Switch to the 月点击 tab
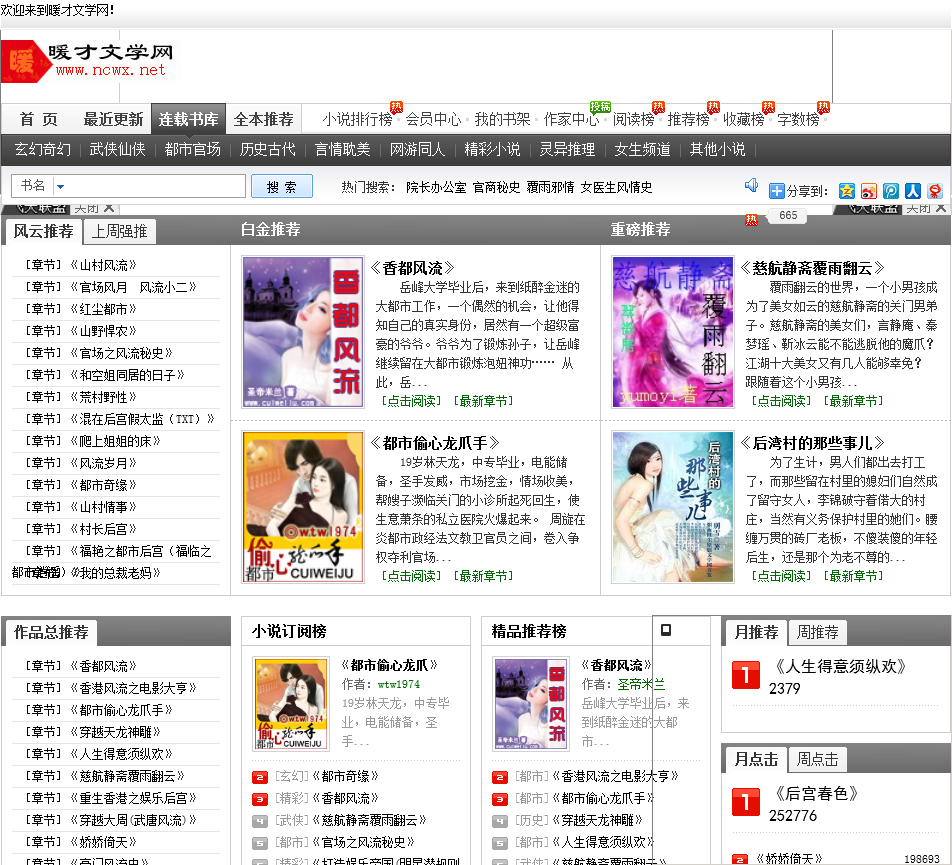The image size is (952, 865). [756, 759]
